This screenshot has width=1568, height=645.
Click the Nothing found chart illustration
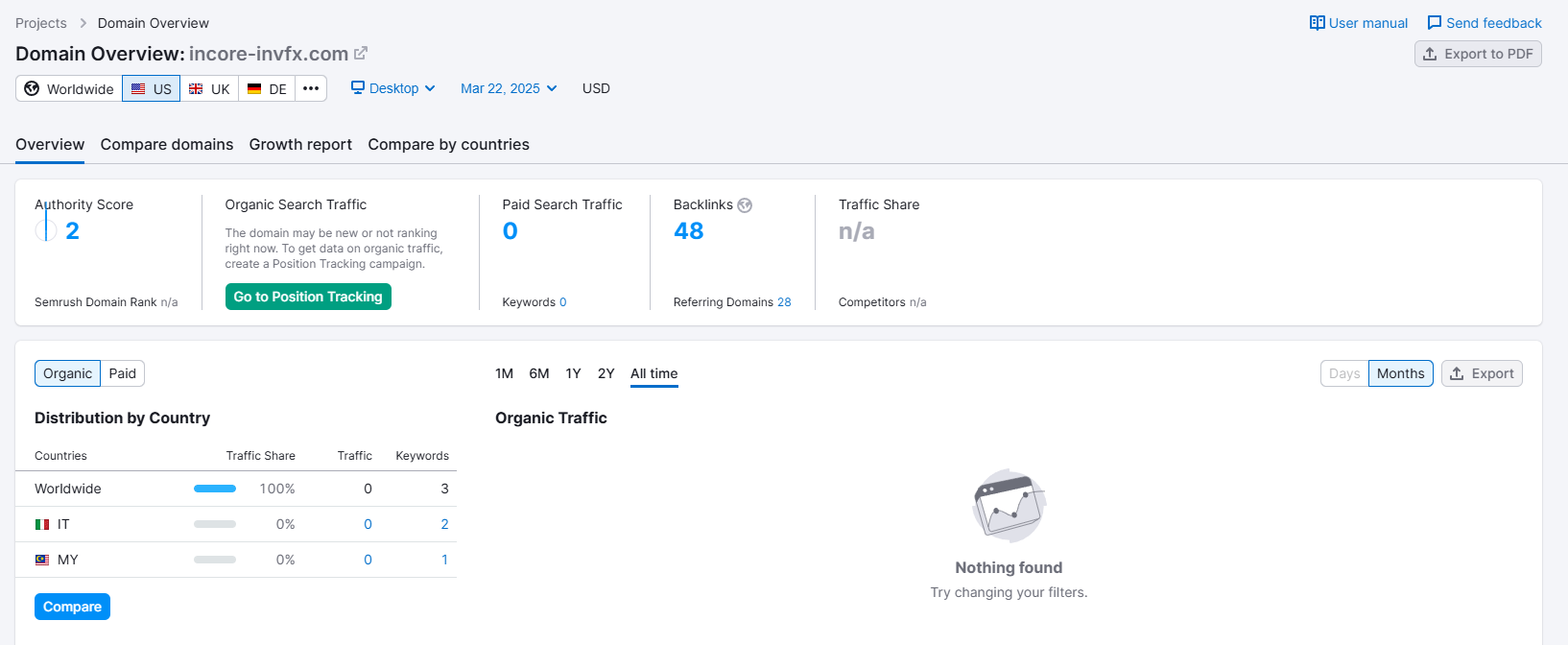1009,506
